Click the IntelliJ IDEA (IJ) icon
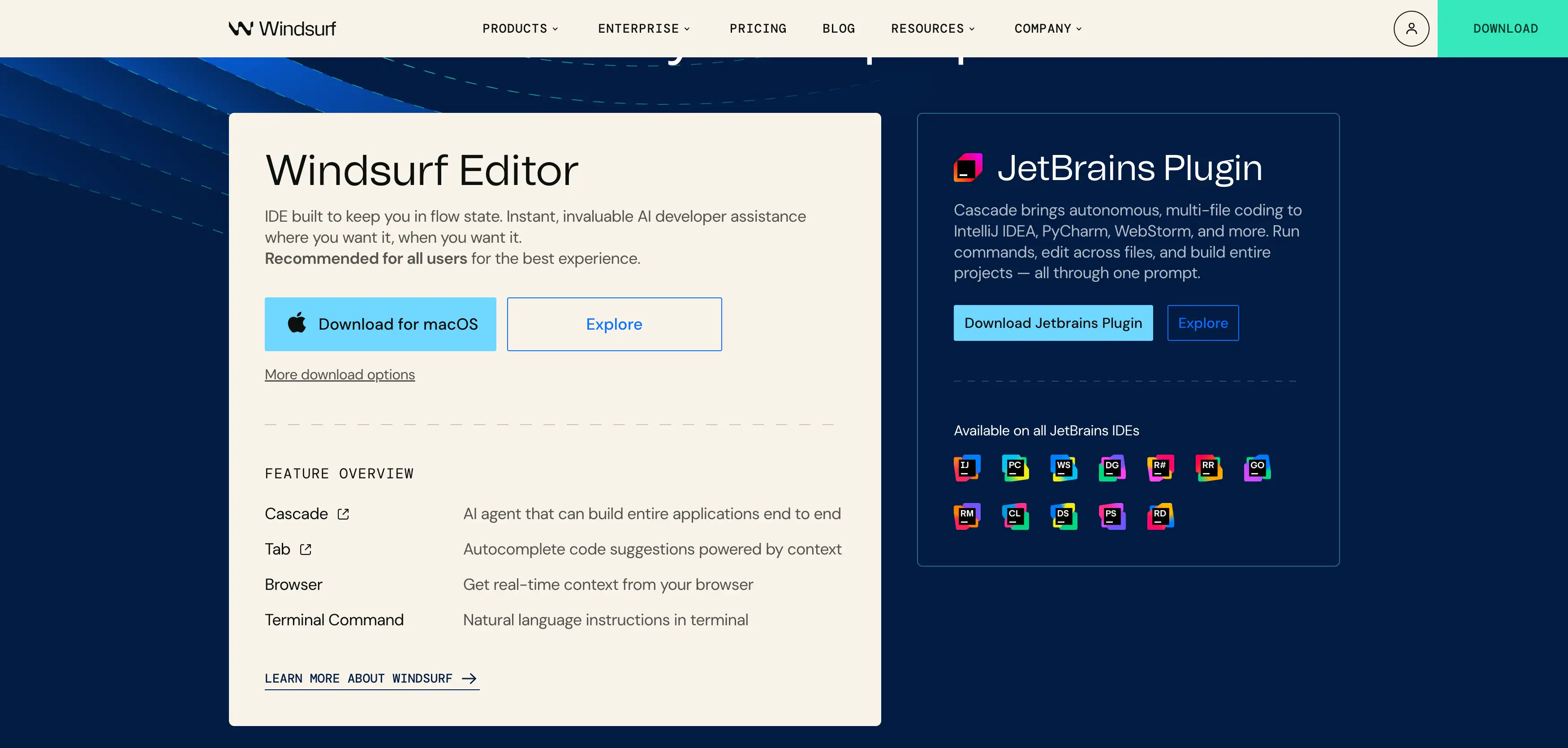The height and width of the screenshot is (748, 1568). tap(967, 468)
